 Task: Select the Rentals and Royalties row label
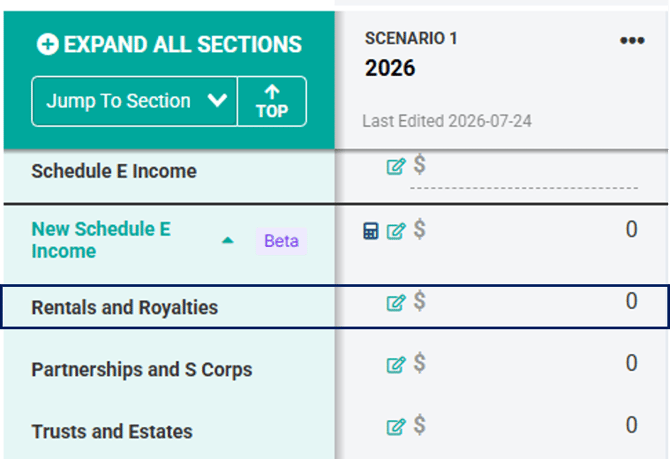coord(125,308)
